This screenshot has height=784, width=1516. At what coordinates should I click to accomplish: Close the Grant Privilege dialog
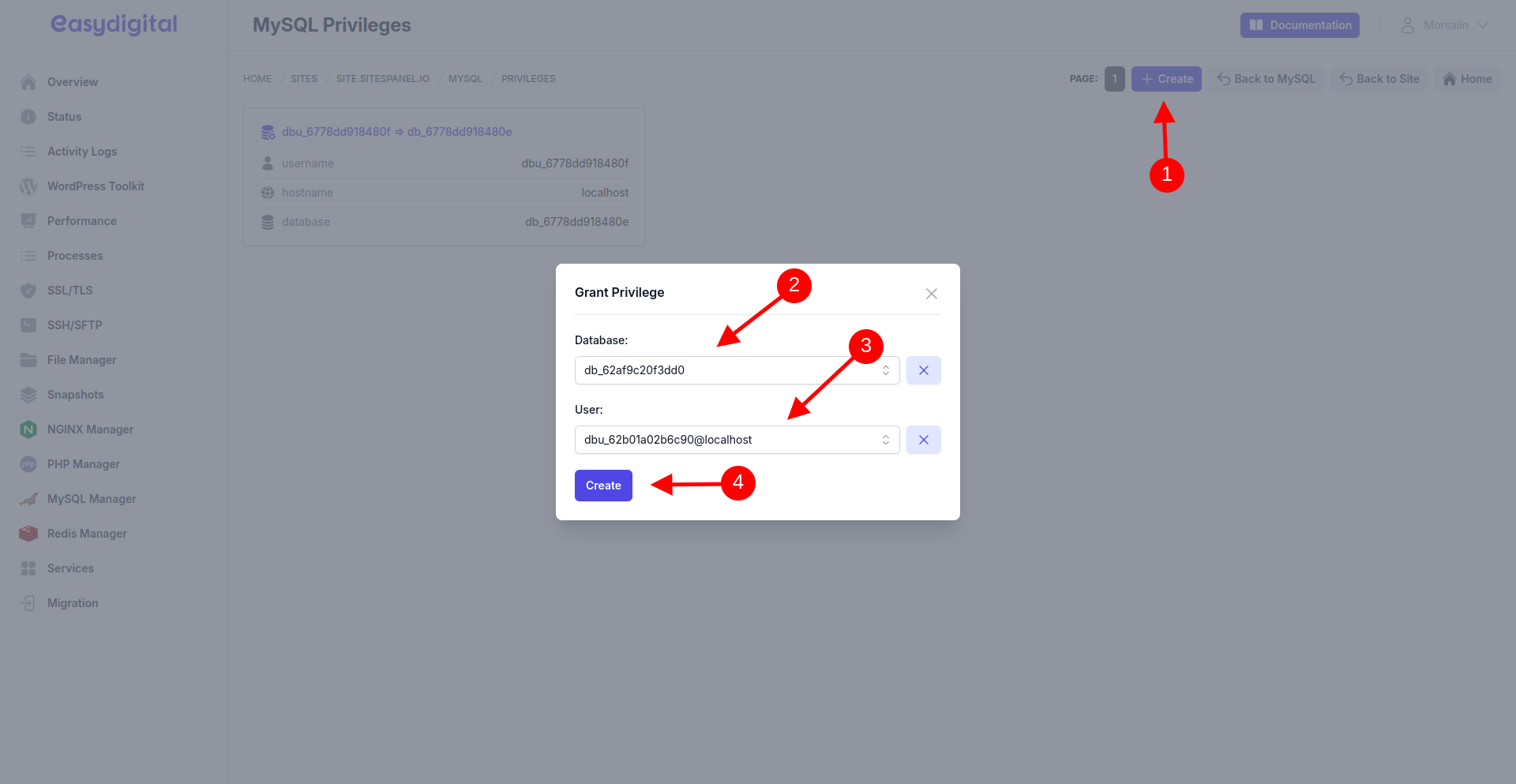point(932,294)
